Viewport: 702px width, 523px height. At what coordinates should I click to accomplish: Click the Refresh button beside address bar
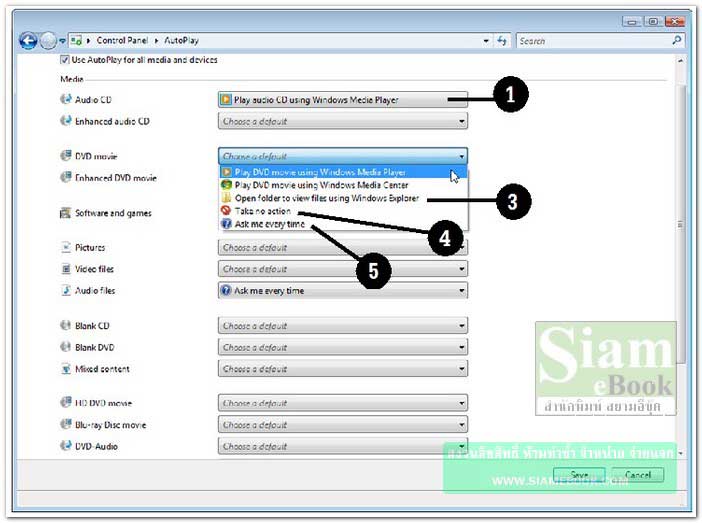(x=502, y=41)
